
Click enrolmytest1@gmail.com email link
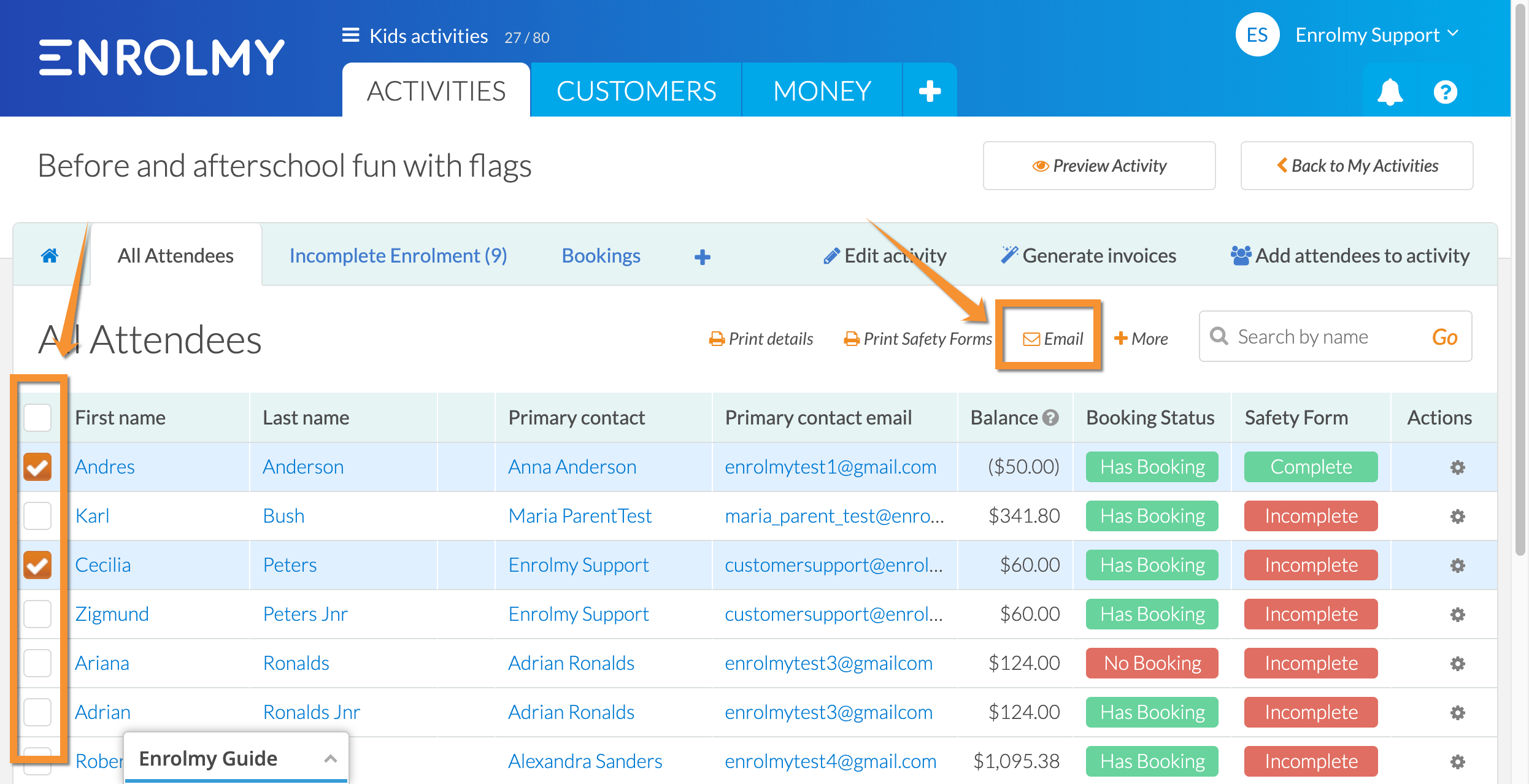click(x=830, y=467)
